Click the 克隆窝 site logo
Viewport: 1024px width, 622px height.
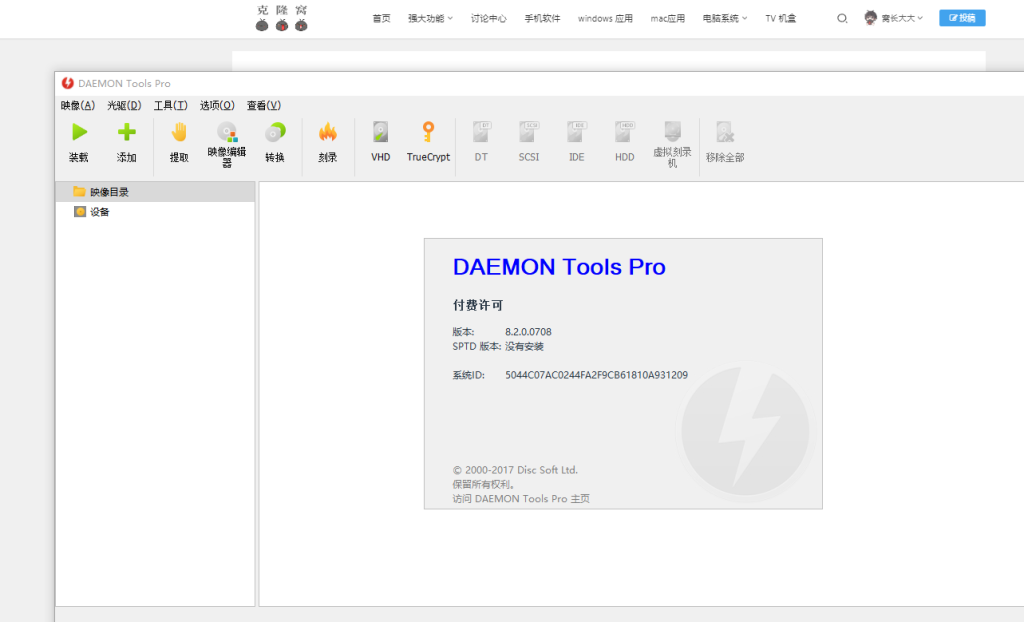281,18
